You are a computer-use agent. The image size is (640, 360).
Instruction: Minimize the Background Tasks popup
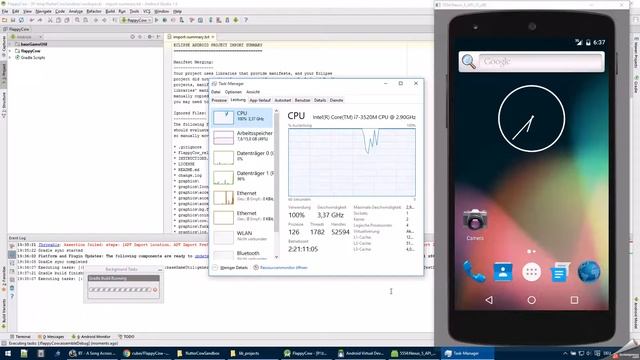pyautogui.click(x=160, y=269)
